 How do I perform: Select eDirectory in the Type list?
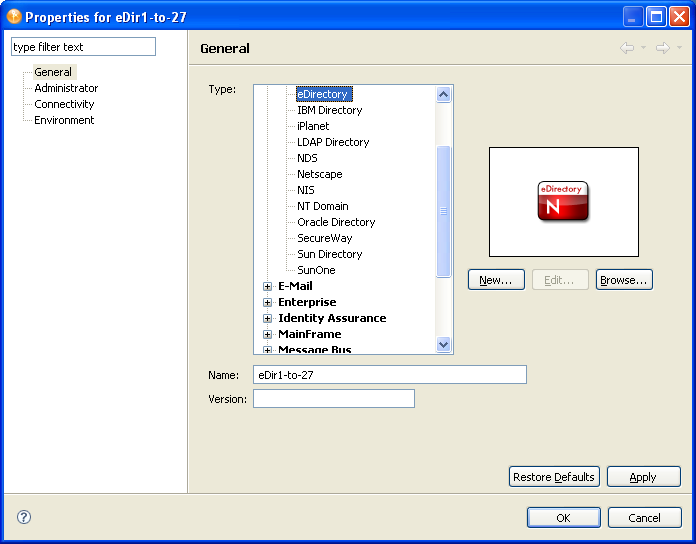click(324, 94)
